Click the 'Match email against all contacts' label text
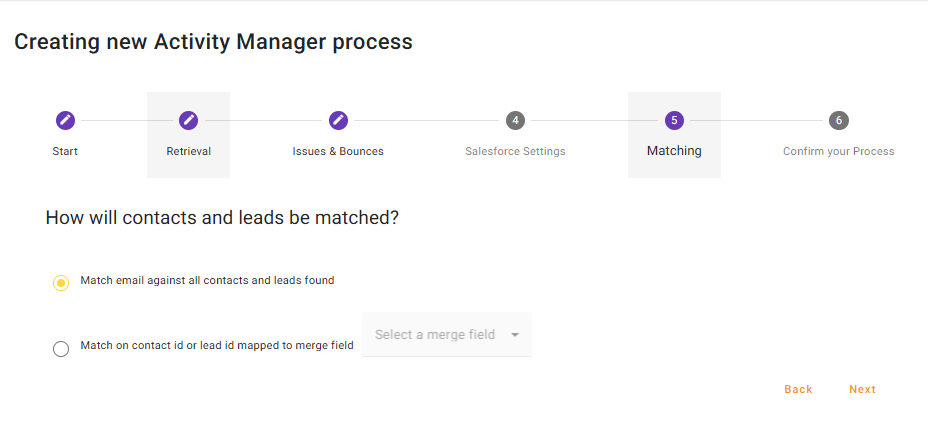 [x=207, y=281]
